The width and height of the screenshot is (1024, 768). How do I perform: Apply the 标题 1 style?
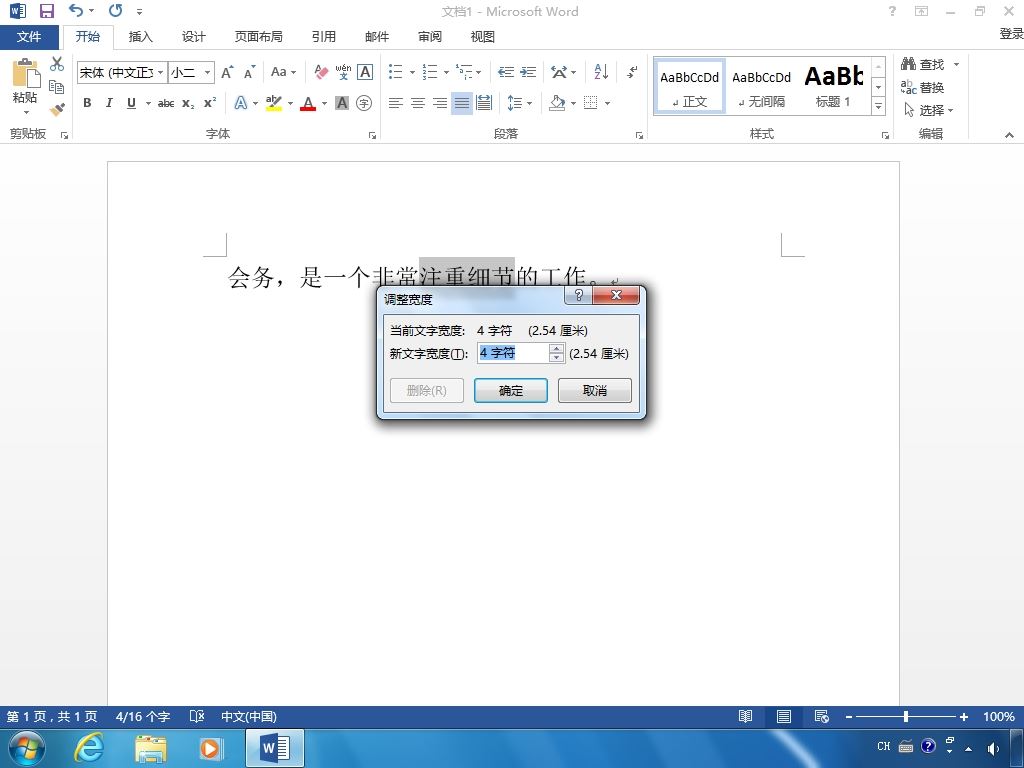pyautogui.click(x=833, y=86)
